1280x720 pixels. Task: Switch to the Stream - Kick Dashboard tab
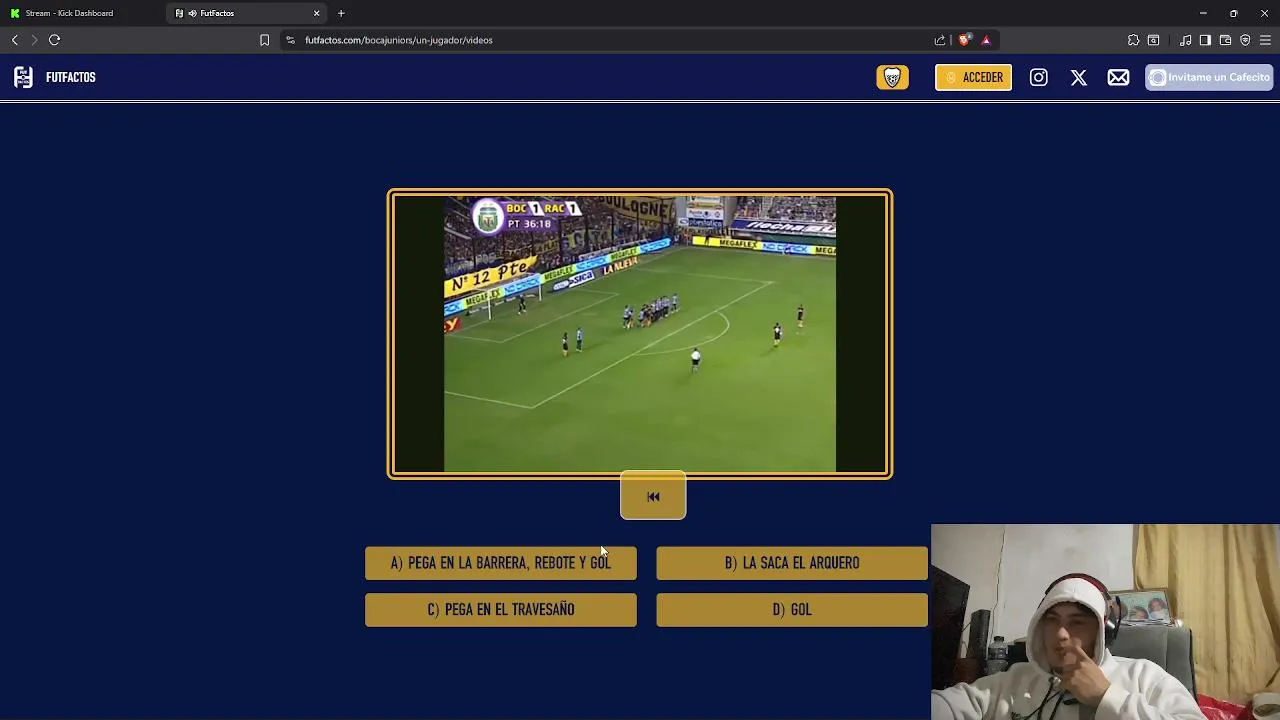click(x=80, y=13)
